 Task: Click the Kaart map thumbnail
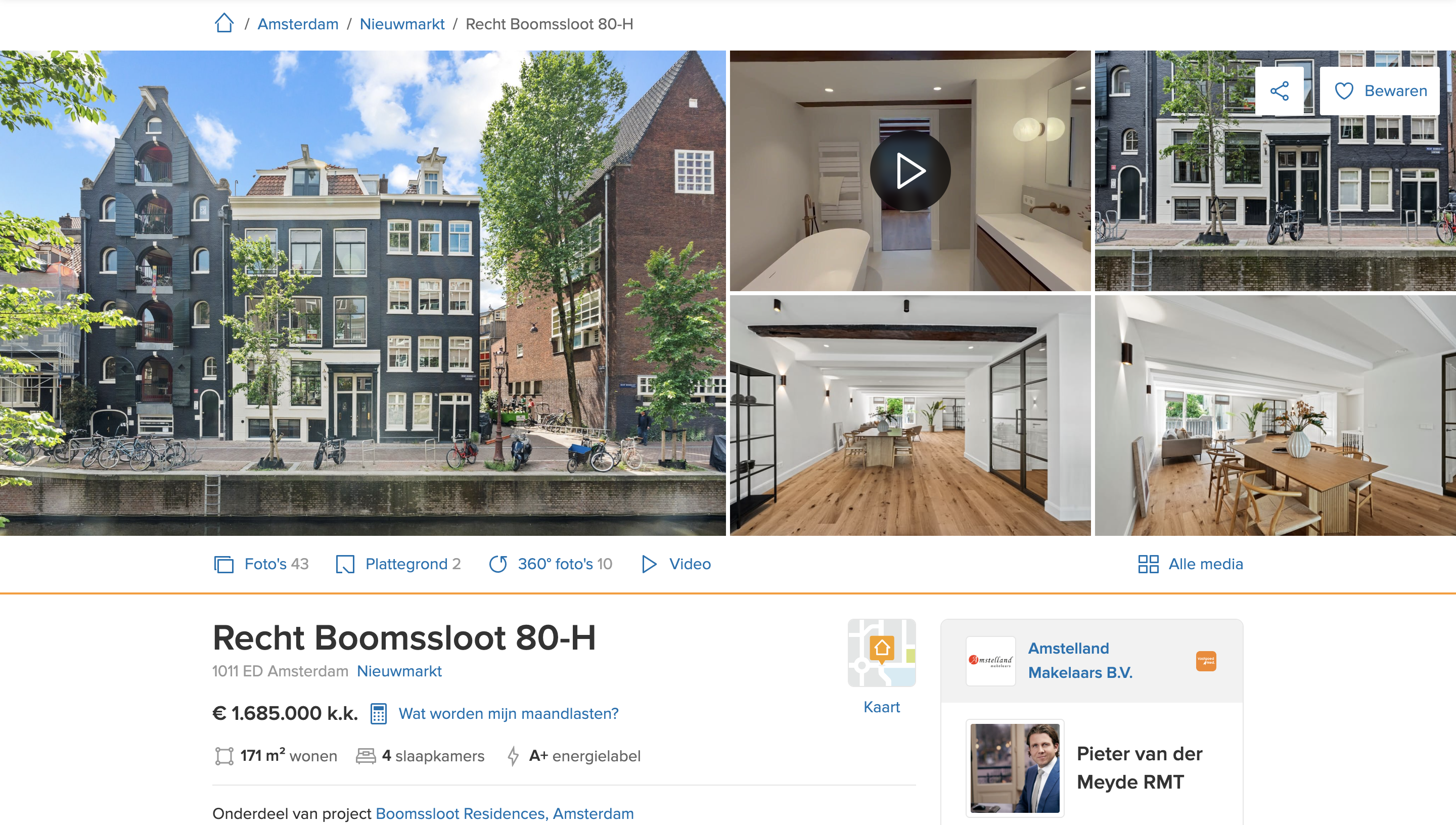pos(882,653)
